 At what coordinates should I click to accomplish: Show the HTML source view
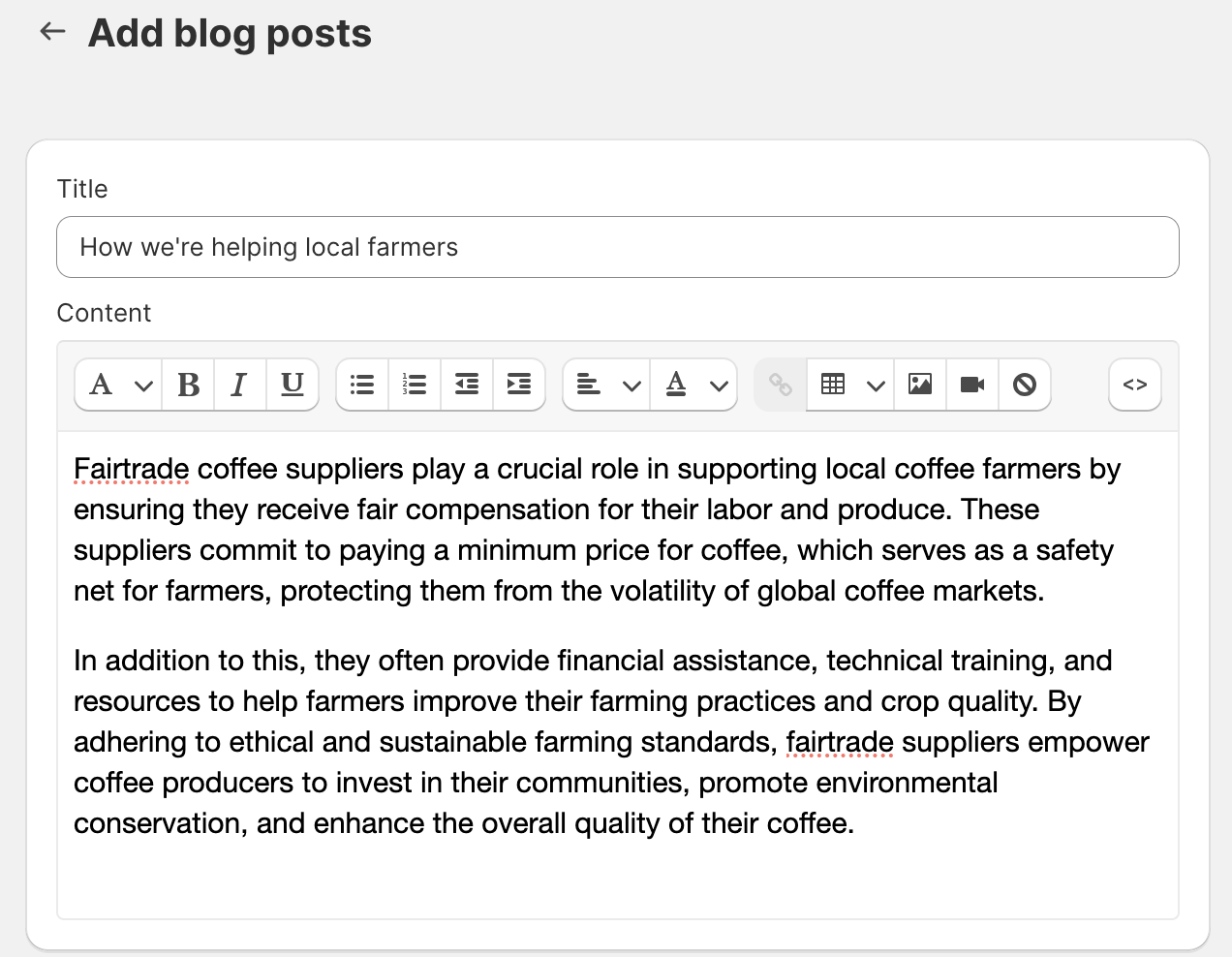point(1135,385)
